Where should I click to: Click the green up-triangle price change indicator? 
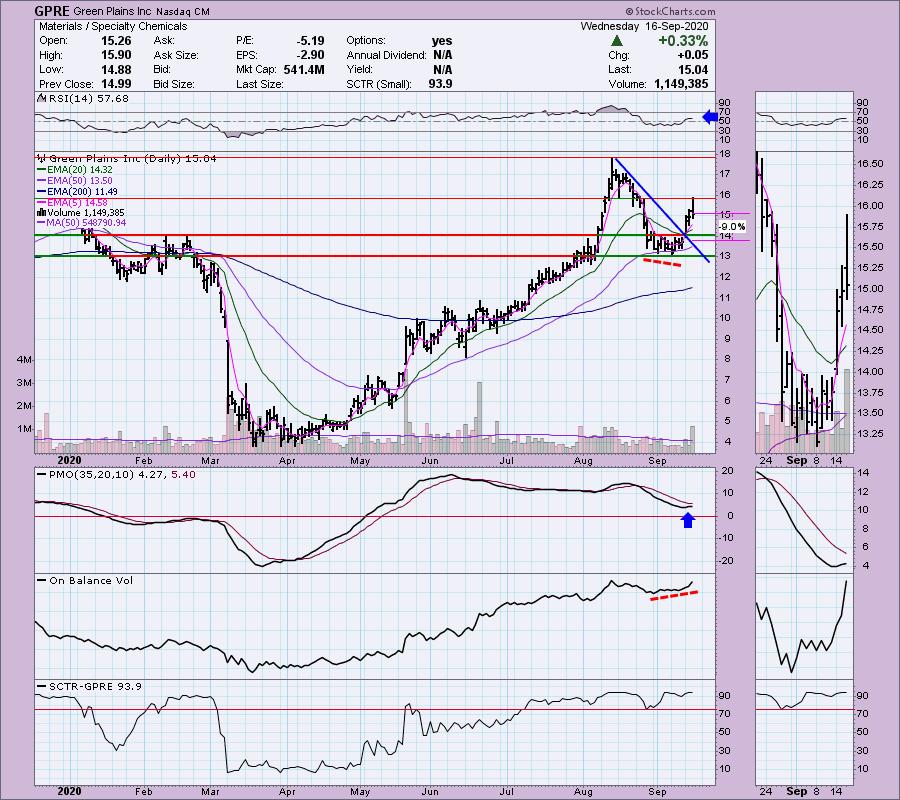617,41
